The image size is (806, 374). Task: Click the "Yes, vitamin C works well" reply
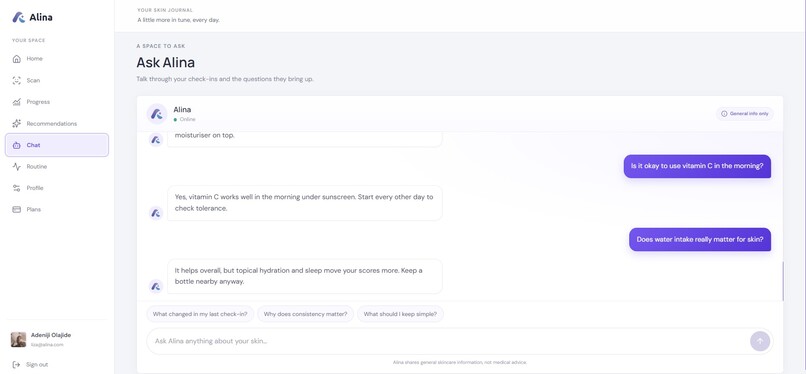pos(305,203)
